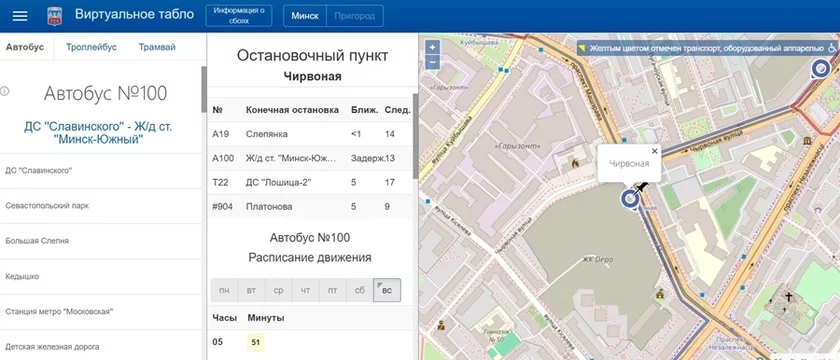Click the Чирвоная stop marker on map

point(630,199)
